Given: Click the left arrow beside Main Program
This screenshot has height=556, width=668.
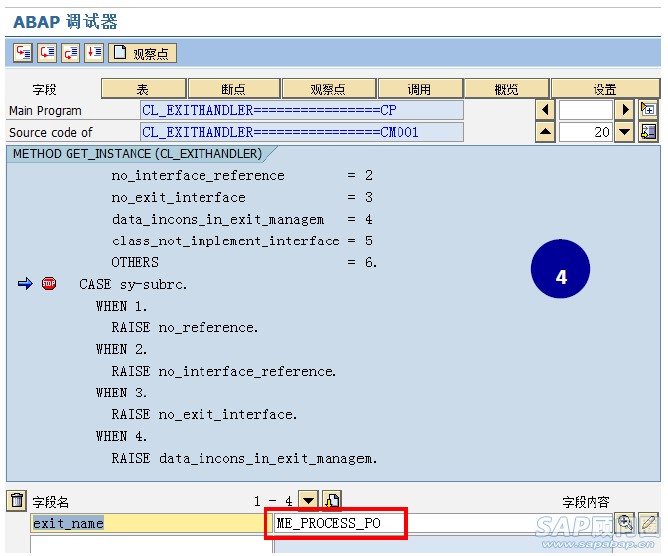Looking at the screenshot, I should (546, 110).
